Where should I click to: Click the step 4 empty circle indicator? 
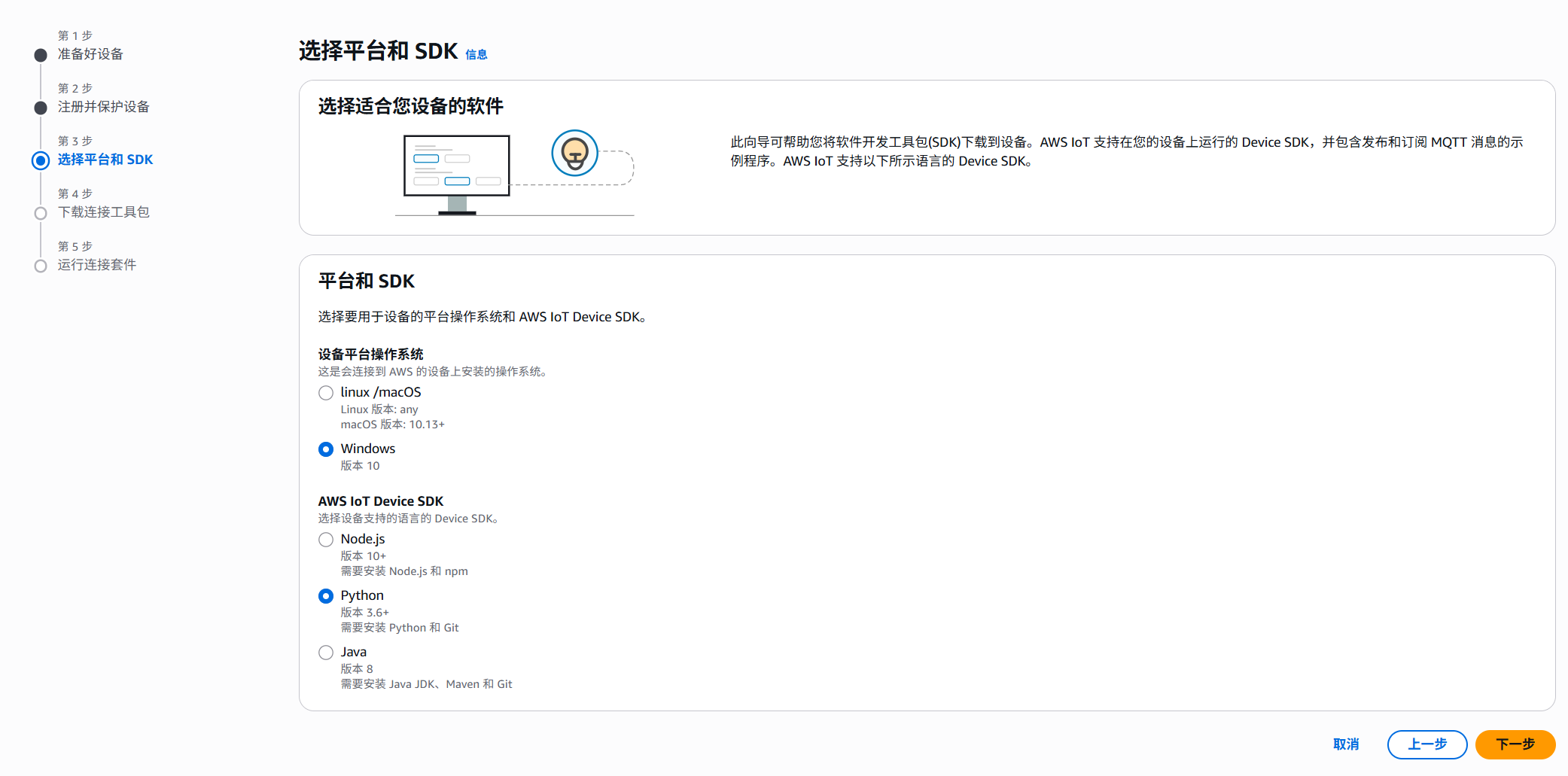click(41, 213)
